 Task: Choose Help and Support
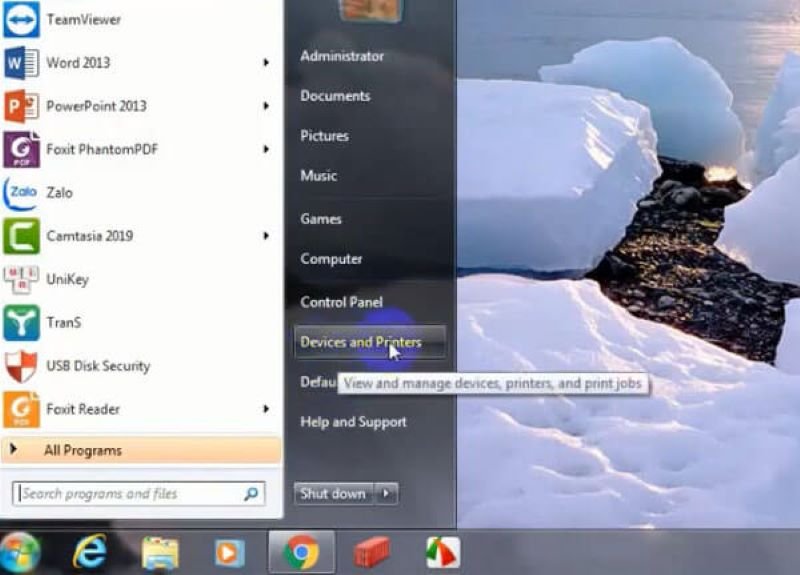click(353, 422)
